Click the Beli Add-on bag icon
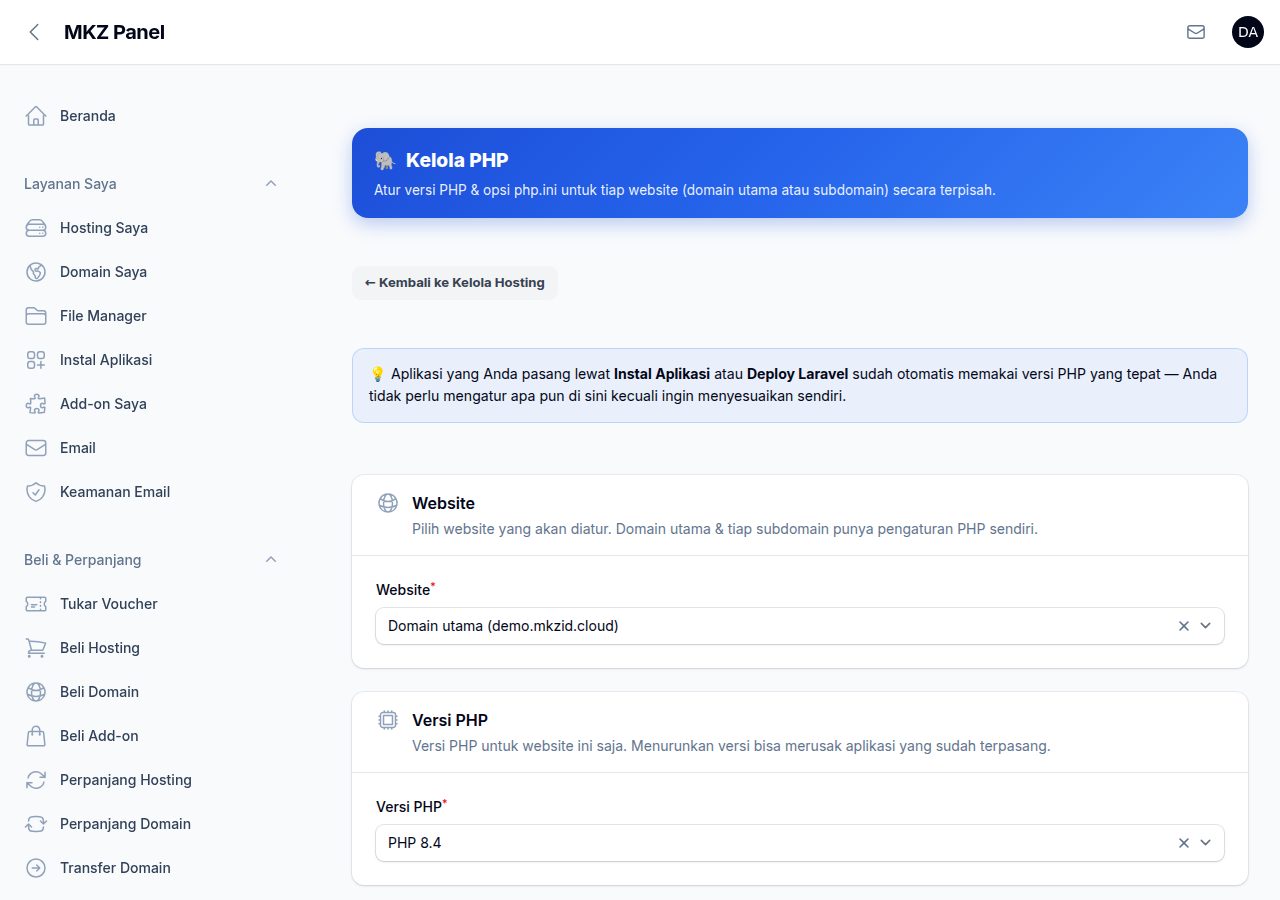The width and height of the screenshot is (1280, 900). click(36, 736)
